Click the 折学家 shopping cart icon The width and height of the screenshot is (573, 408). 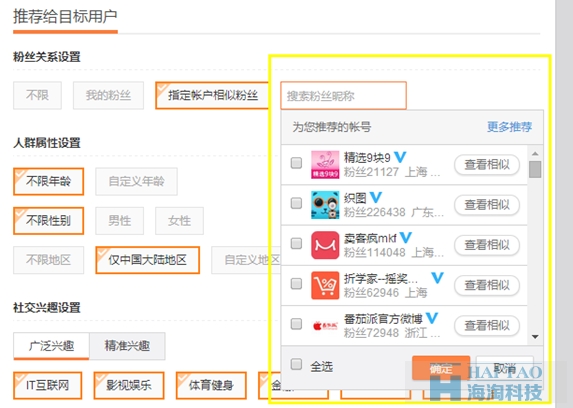[325, 285]
